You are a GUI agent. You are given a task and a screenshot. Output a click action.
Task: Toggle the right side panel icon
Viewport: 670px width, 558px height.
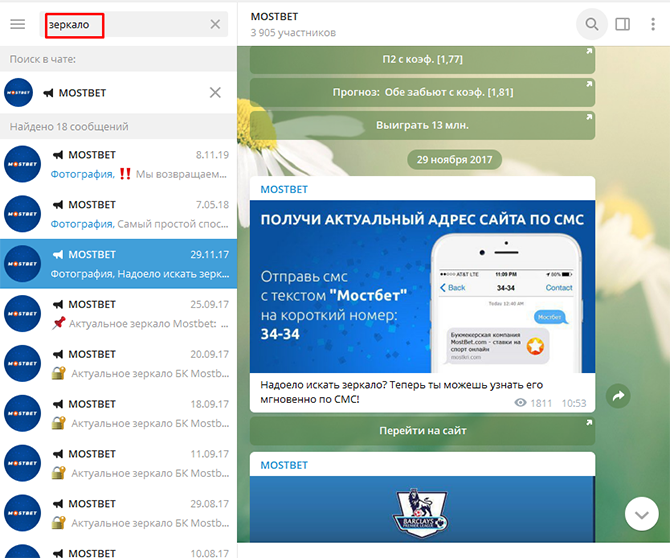click(x=623, y=24)
